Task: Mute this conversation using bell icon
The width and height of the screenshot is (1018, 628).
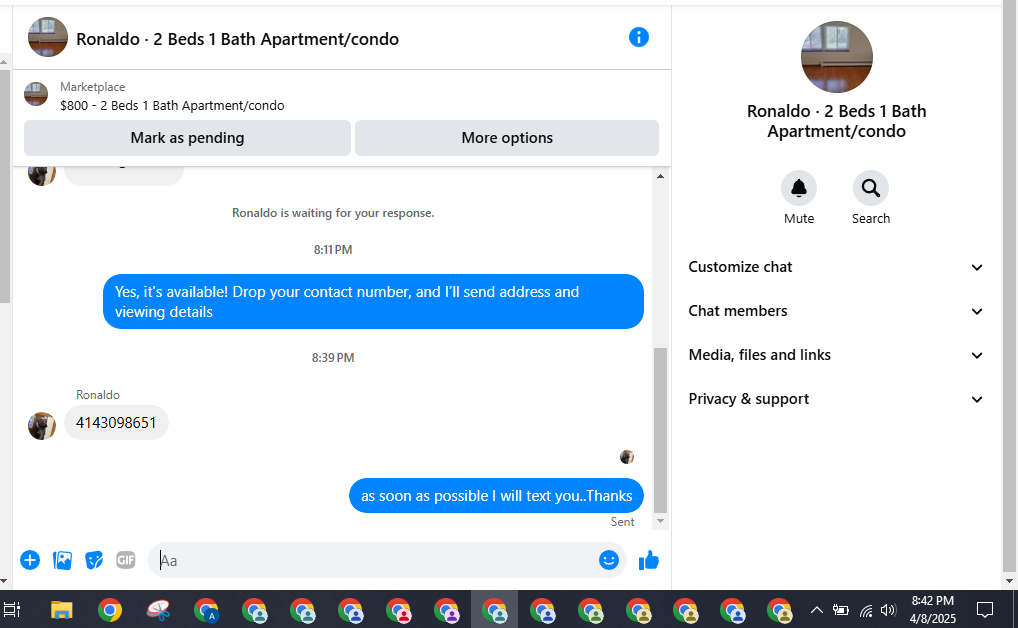Action: point(799,188)
